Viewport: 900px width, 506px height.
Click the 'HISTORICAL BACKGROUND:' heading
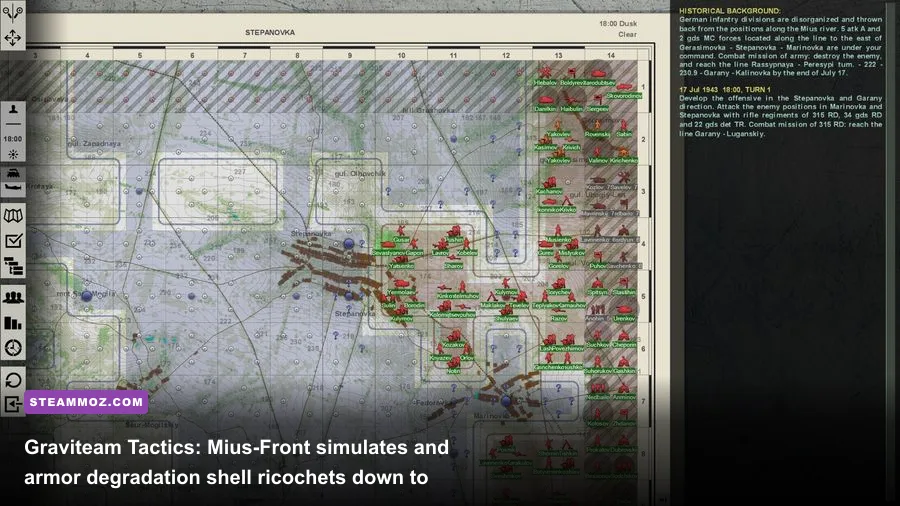pyautogui.click(x=730, y=11)
